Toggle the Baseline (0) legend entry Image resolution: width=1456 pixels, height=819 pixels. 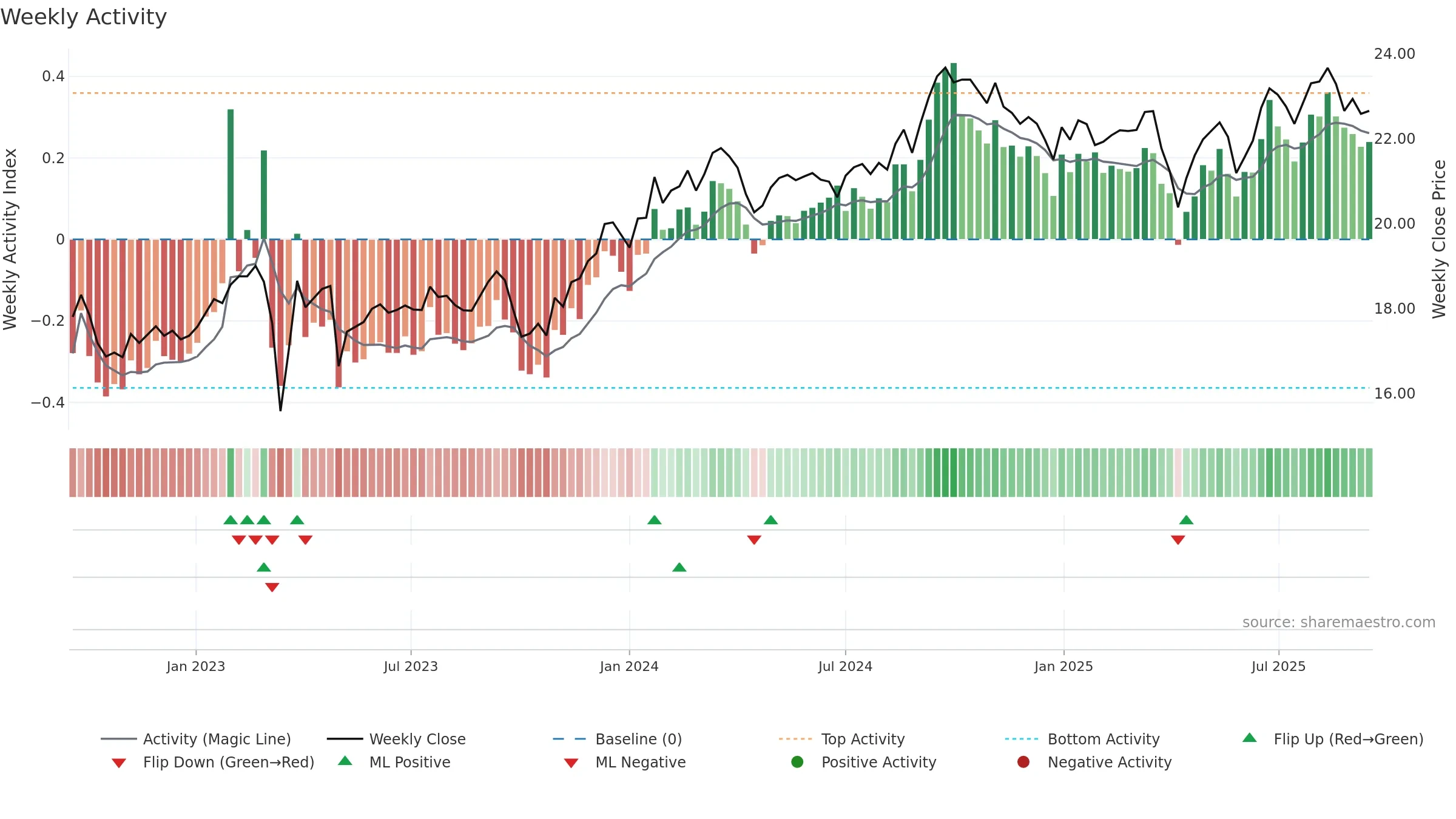[618, 739]
